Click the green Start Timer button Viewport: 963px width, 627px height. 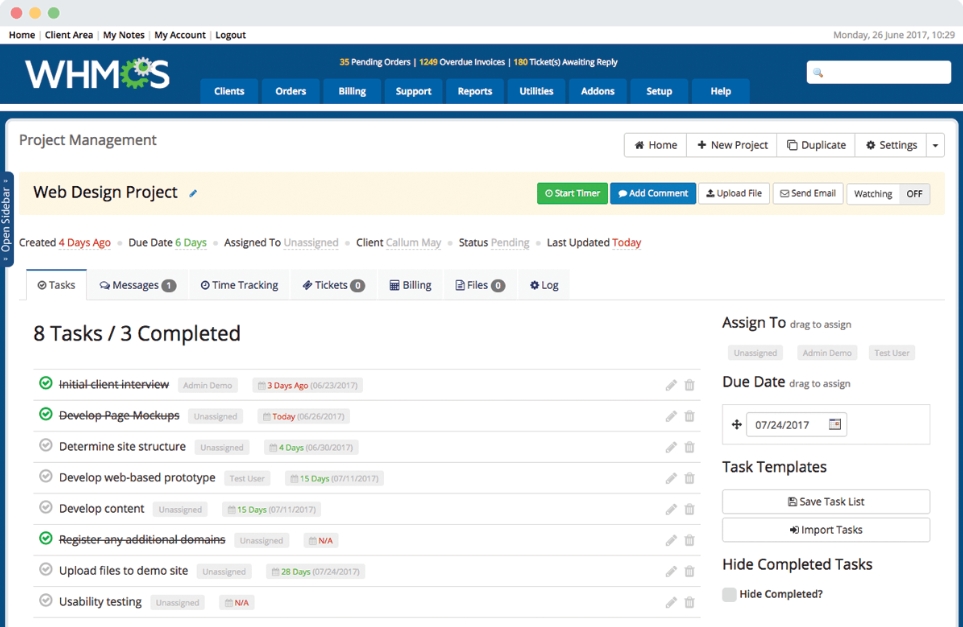[572, 194]
